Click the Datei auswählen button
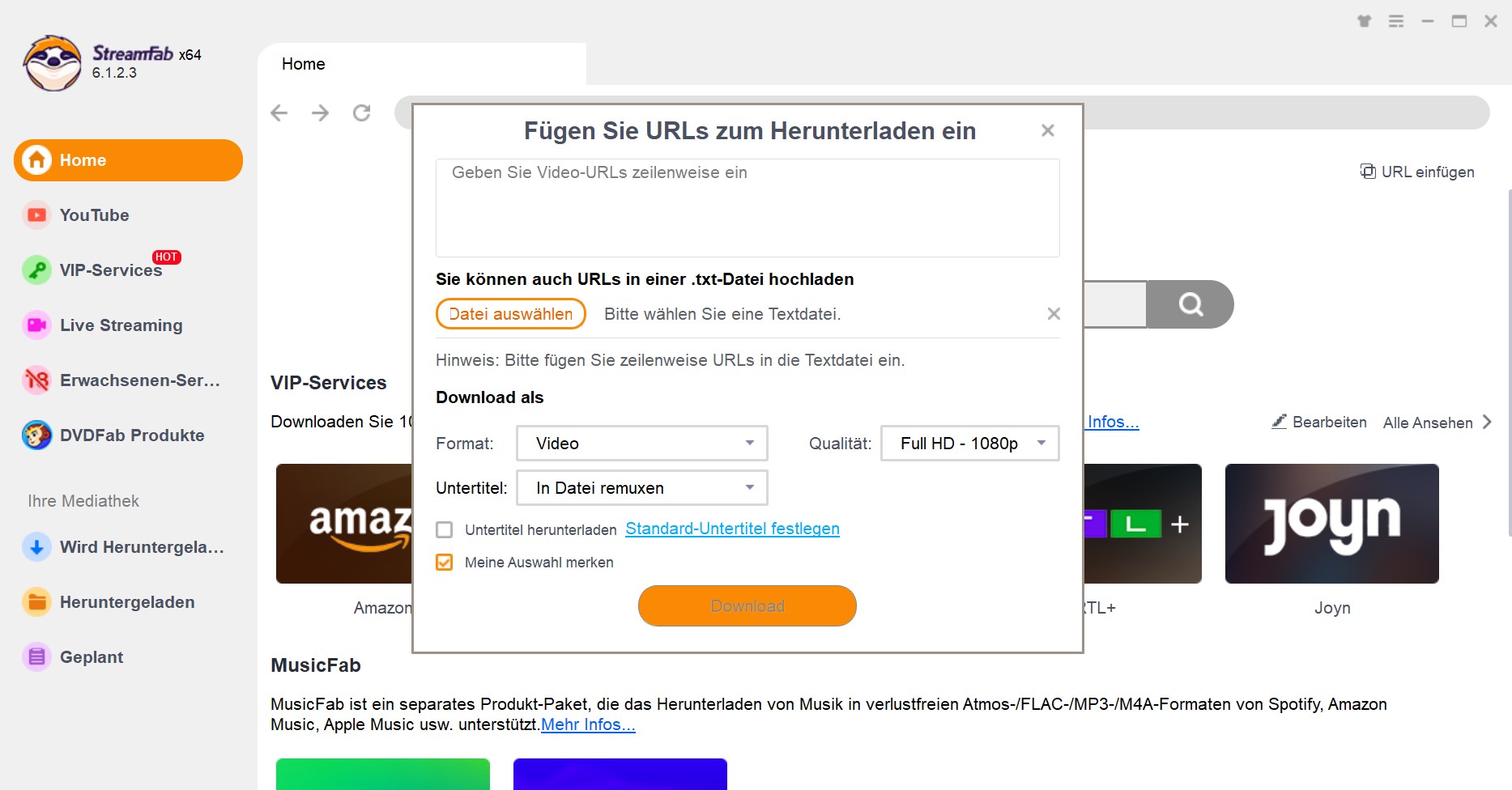 [511, 314]
